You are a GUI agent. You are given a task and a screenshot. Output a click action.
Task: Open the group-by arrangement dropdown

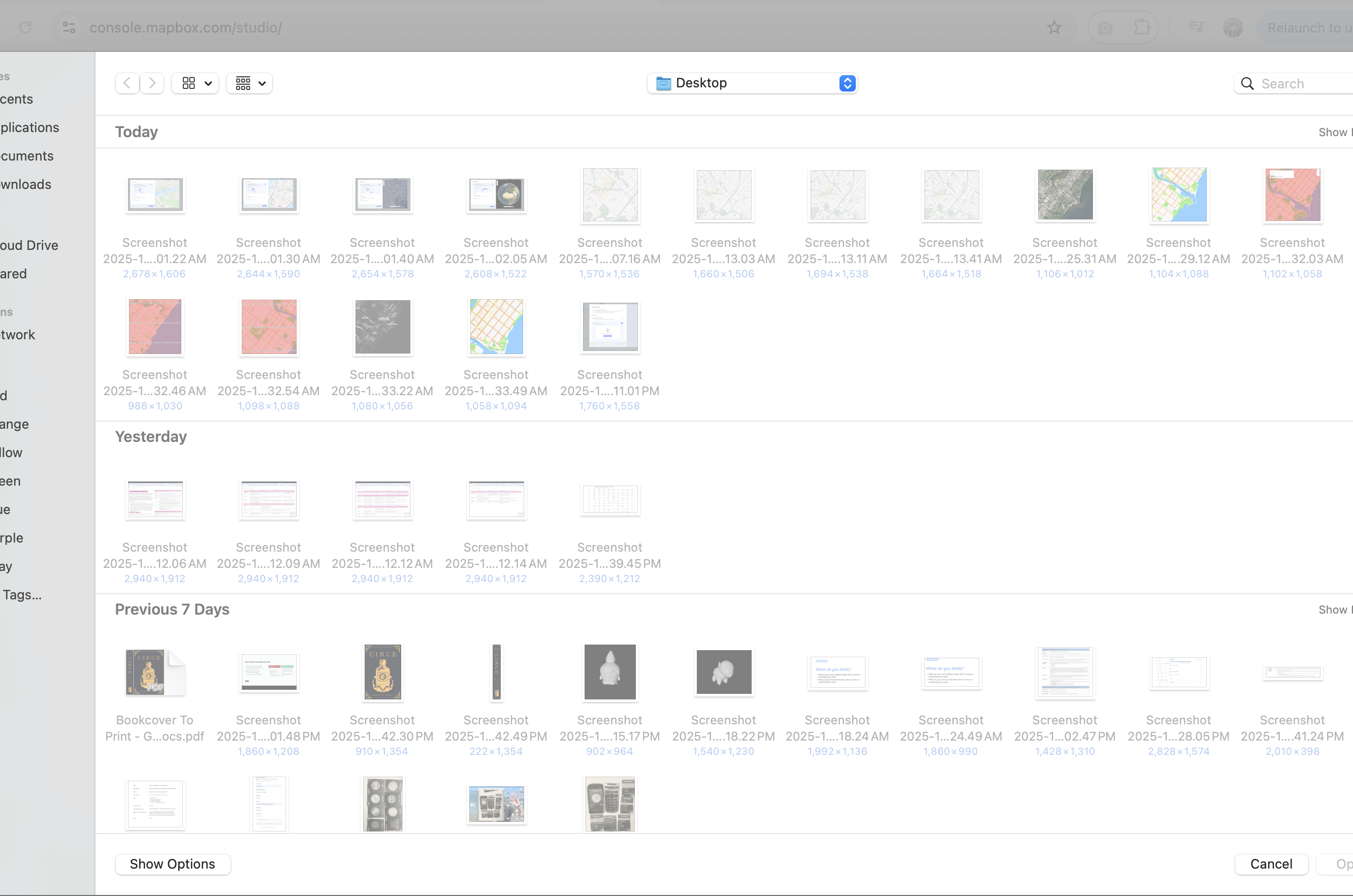250,83
